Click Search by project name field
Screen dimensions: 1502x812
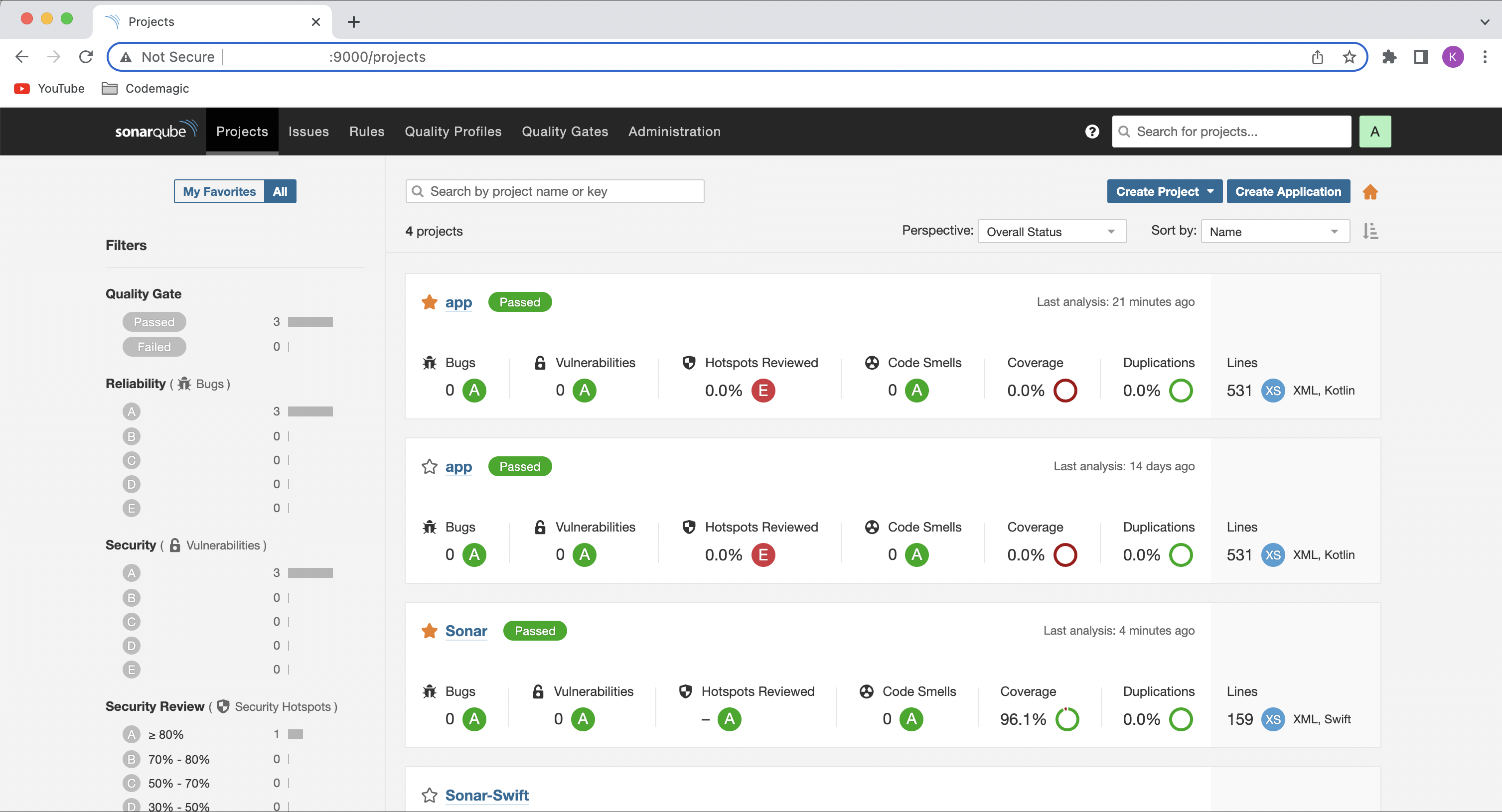555,191
